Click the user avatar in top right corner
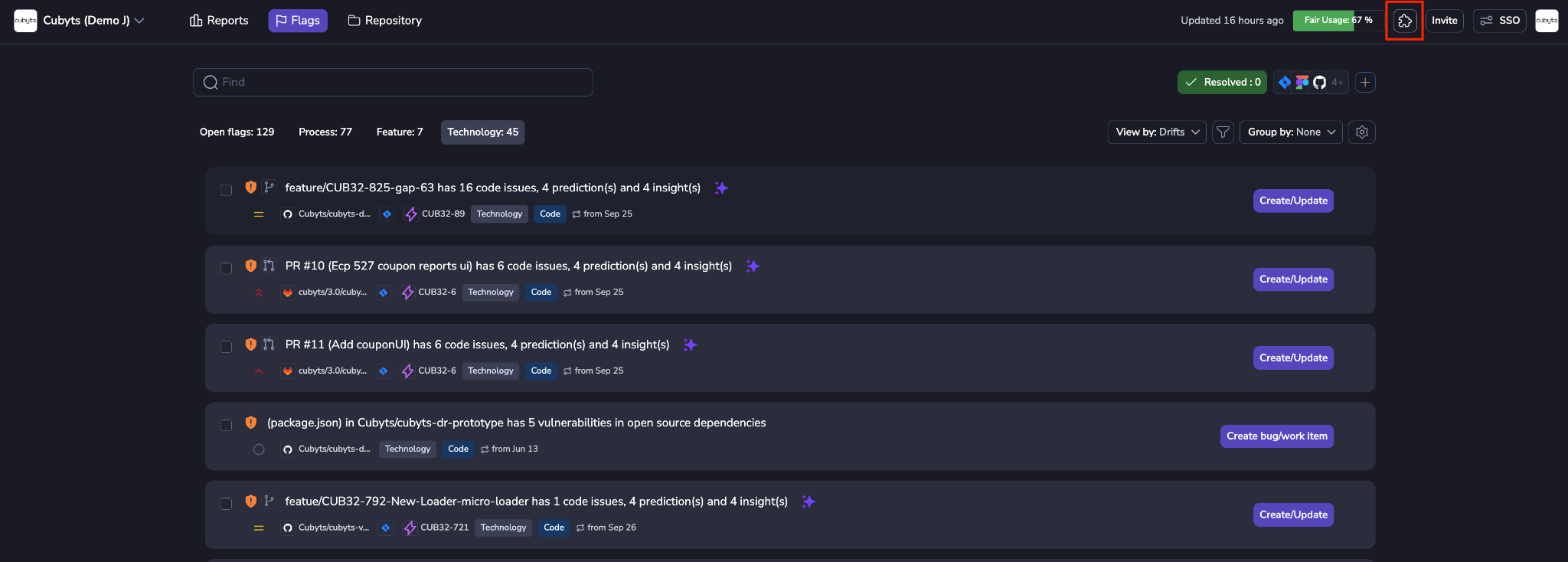Screen dimensions: 1568x562 [x=1547, y=21]
